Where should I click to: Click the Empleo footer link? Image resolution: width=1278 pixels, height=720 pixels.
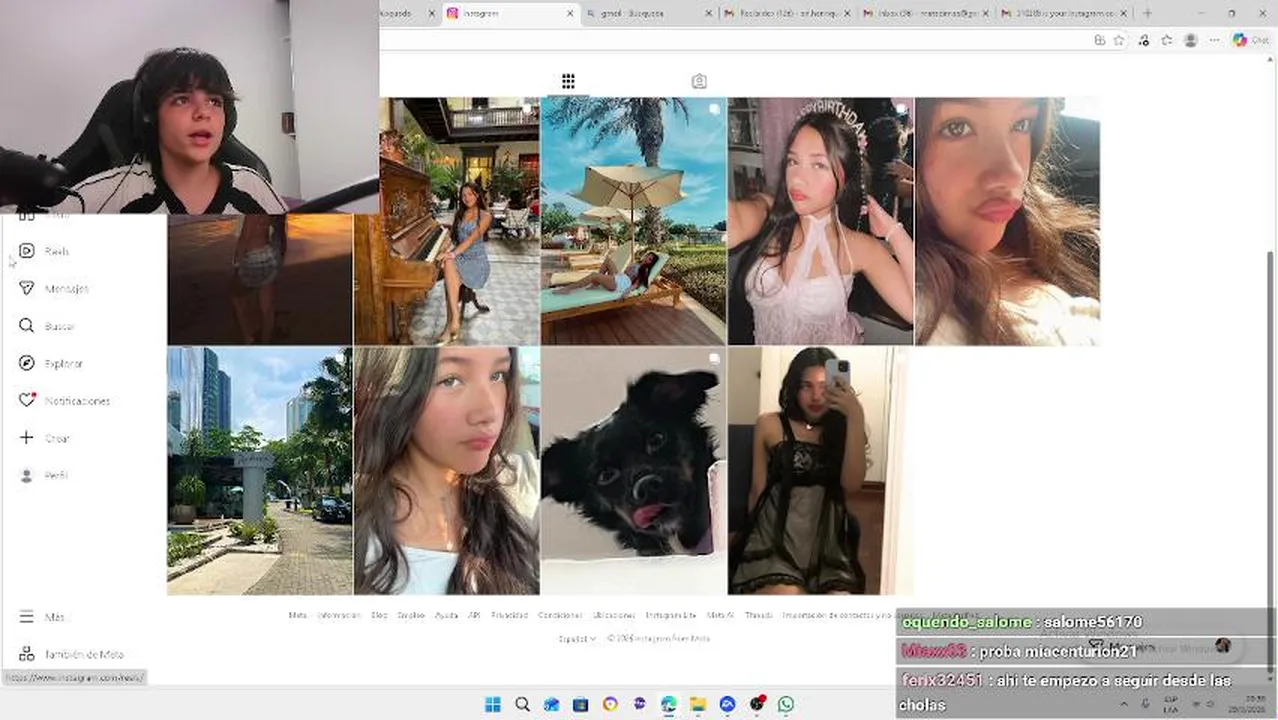click(x=411, y=615)
